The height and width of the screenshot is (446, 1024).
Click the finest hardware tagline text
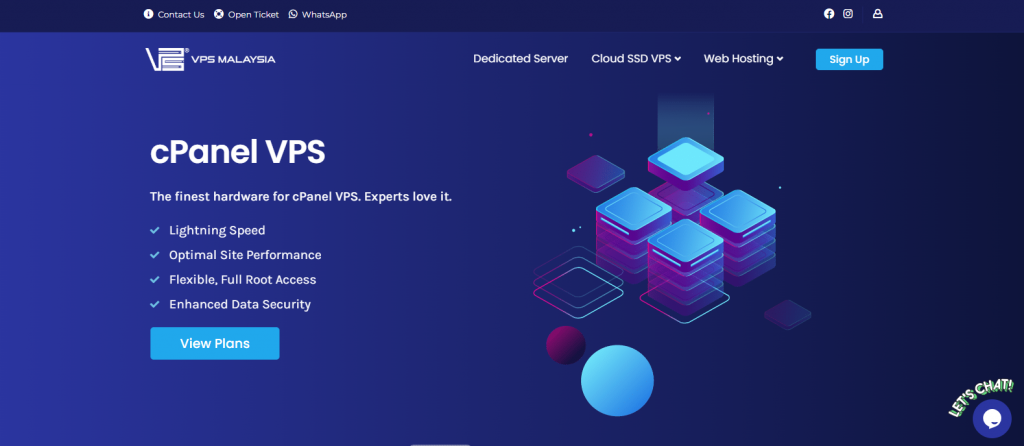point(301,197)
